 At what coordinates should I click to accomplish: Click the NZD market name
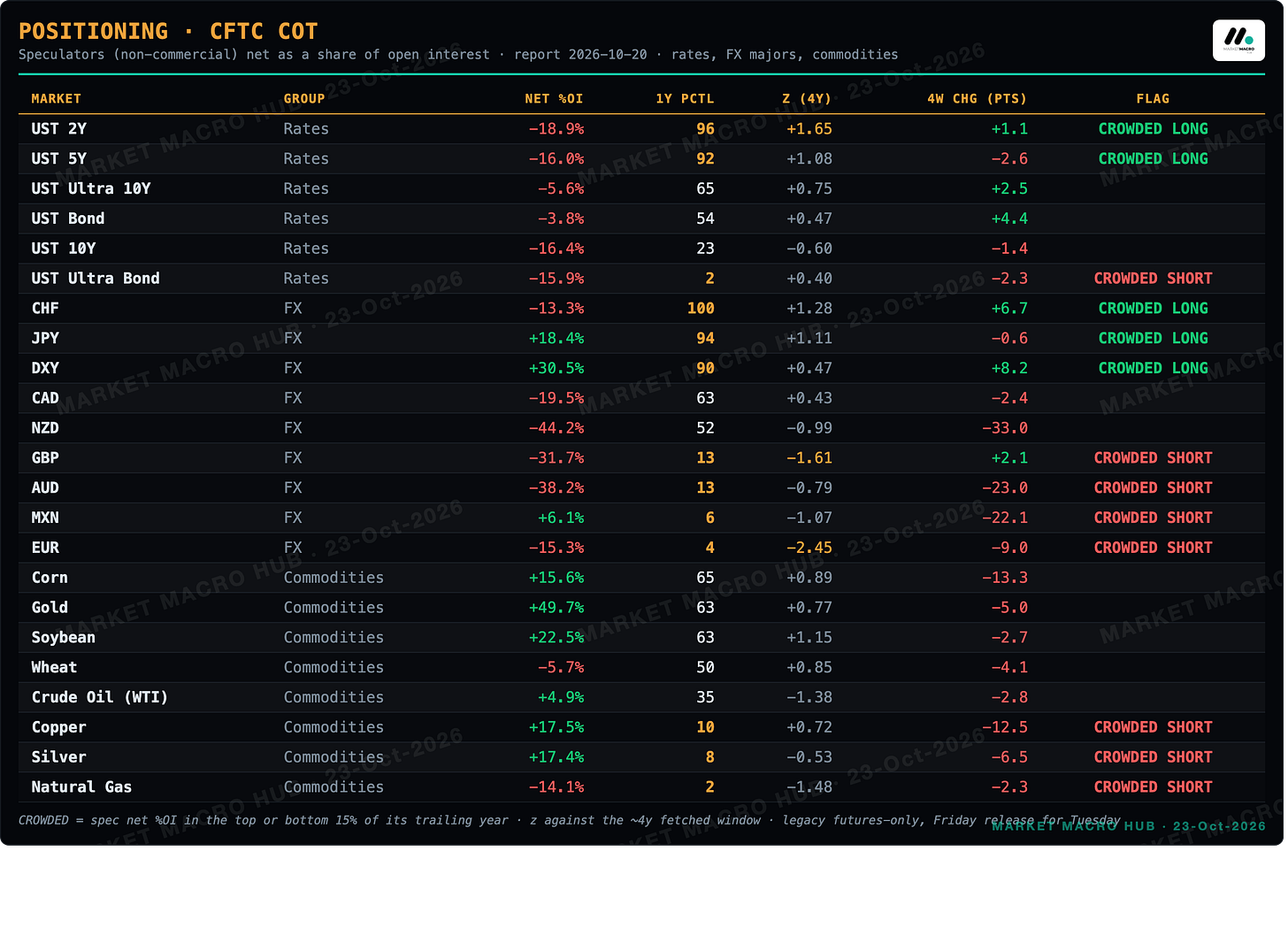coord(45,428)
